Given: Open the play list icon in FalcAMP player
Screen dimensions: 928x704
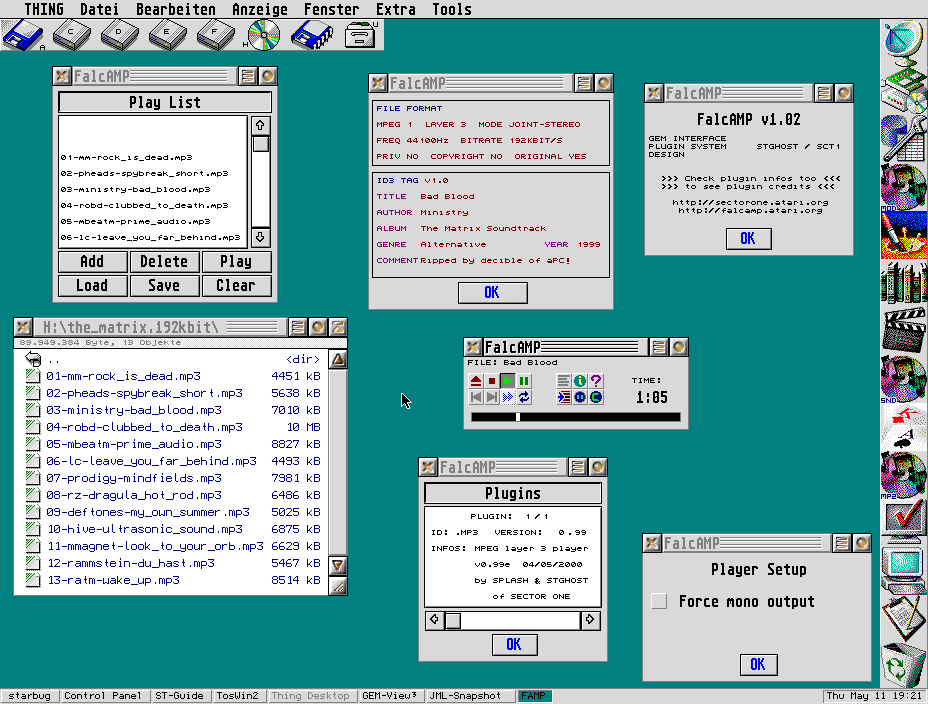Looking at the screenshot, I should pos(563,381).
